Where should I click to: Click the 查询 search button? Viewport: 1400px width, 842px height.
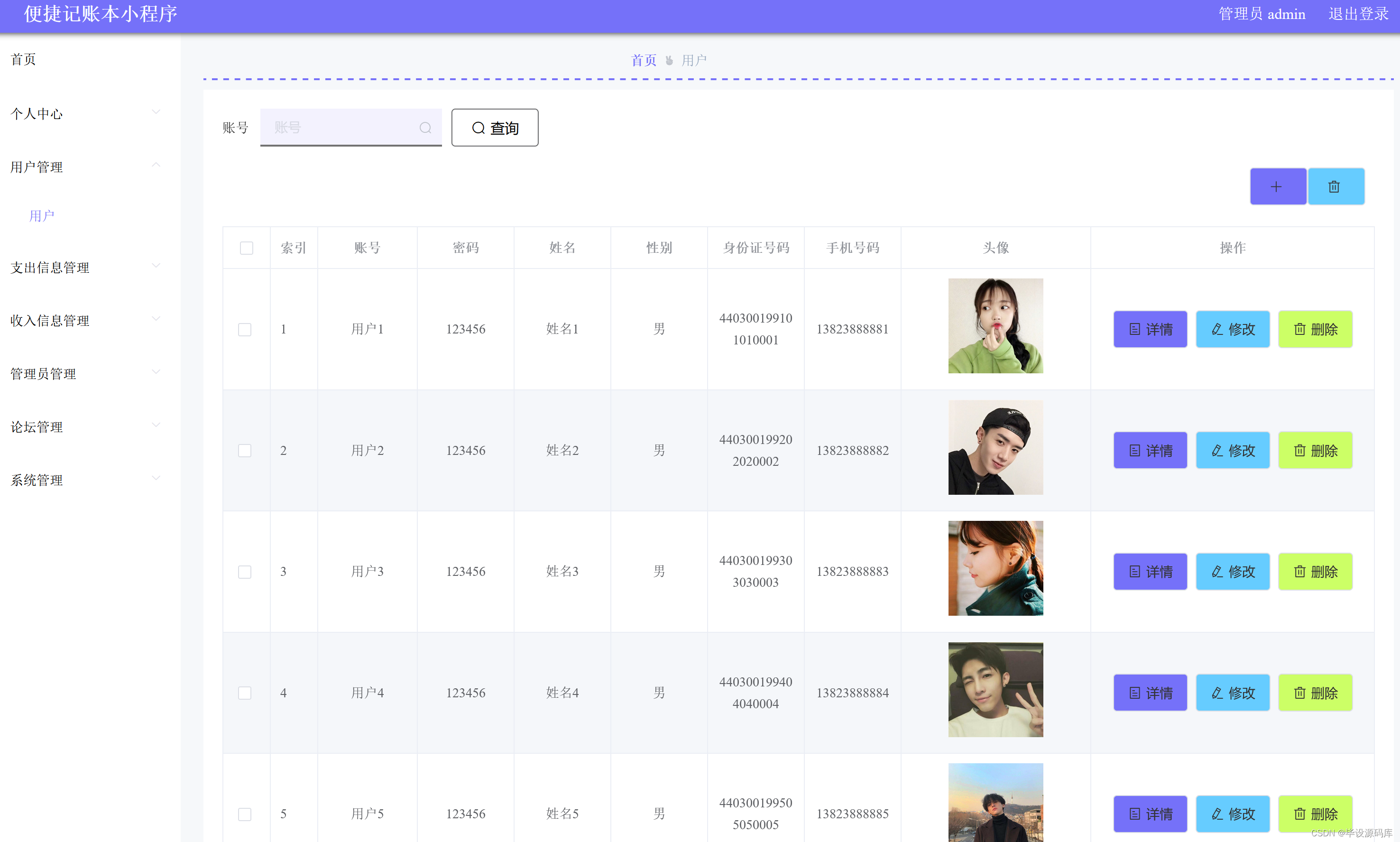click(x=495, y=128)
